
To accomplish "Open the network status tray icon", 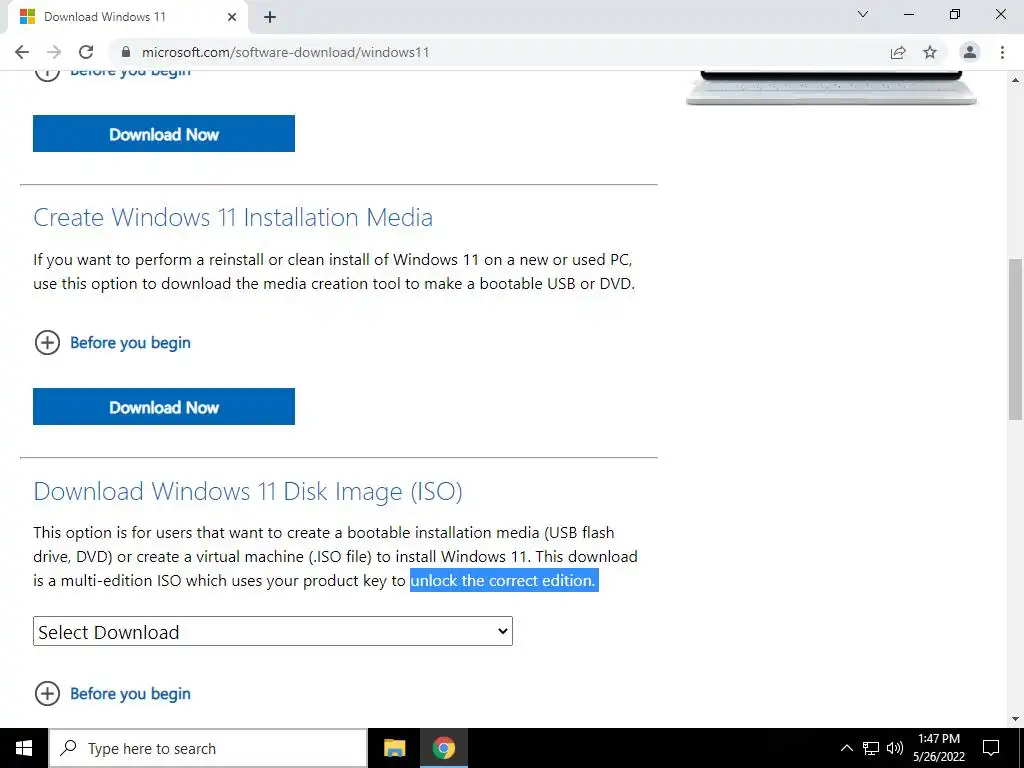I will point(871,748).
